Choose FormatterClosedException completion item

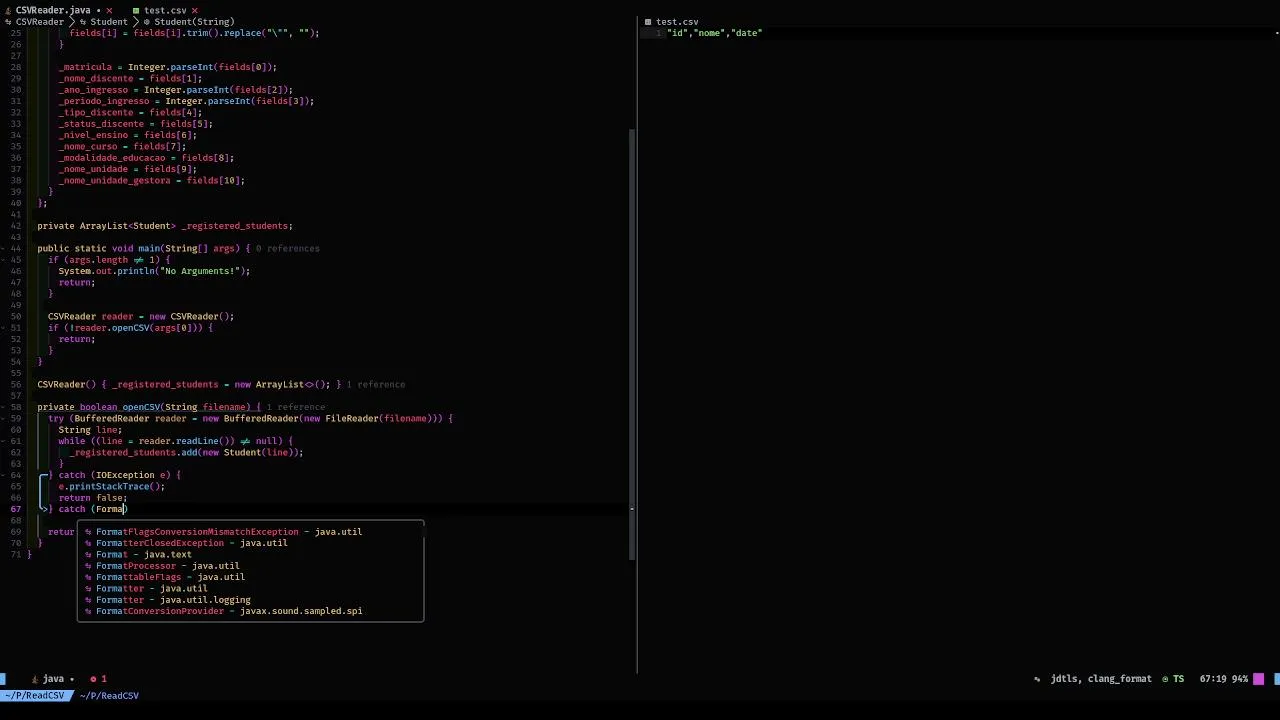pos(250,543)
